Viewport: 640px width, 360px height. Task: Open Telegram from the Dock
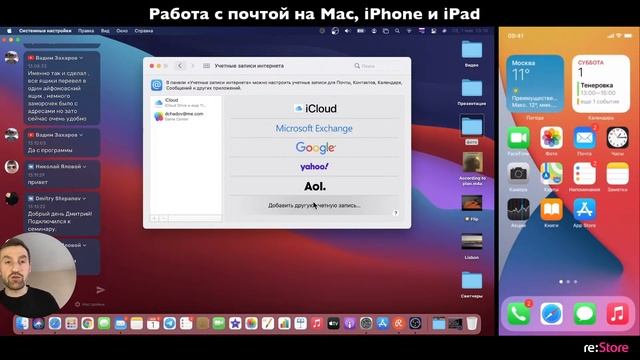(169, 324)
